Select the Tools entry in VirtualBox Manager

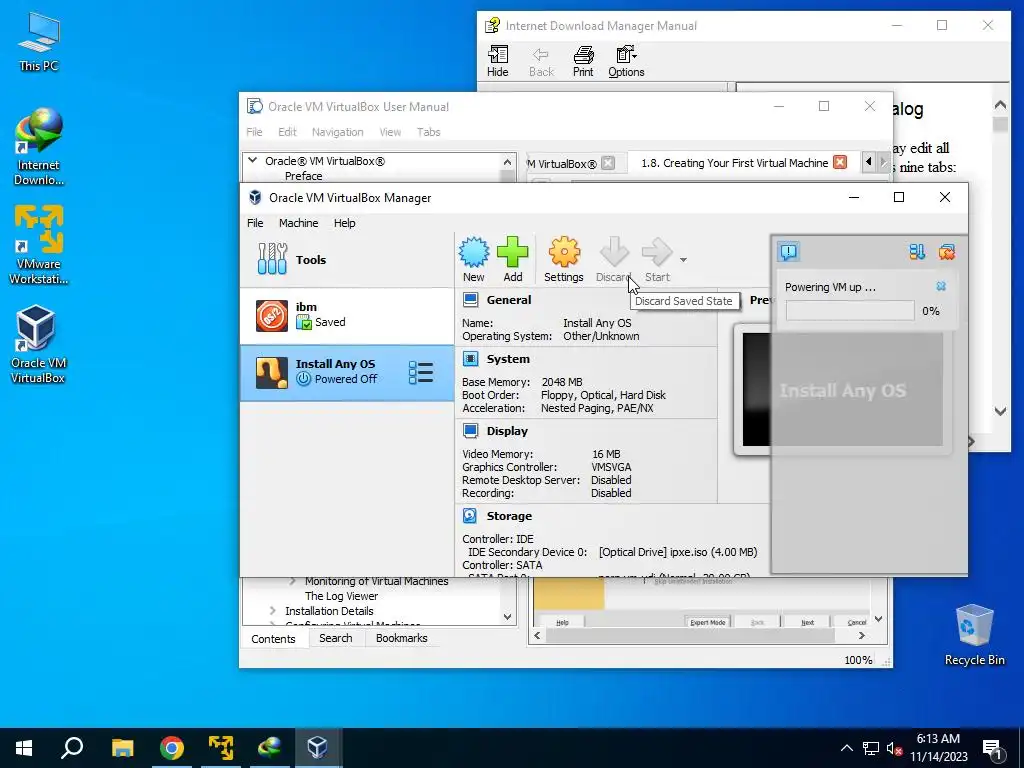pos(347,259)
